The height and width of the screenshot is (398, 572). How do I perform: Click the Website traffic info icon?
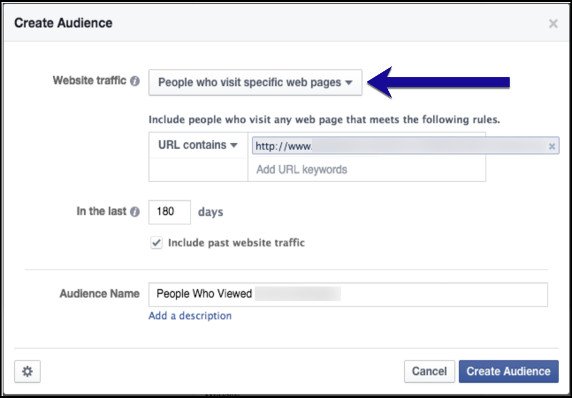coord(135,81)
